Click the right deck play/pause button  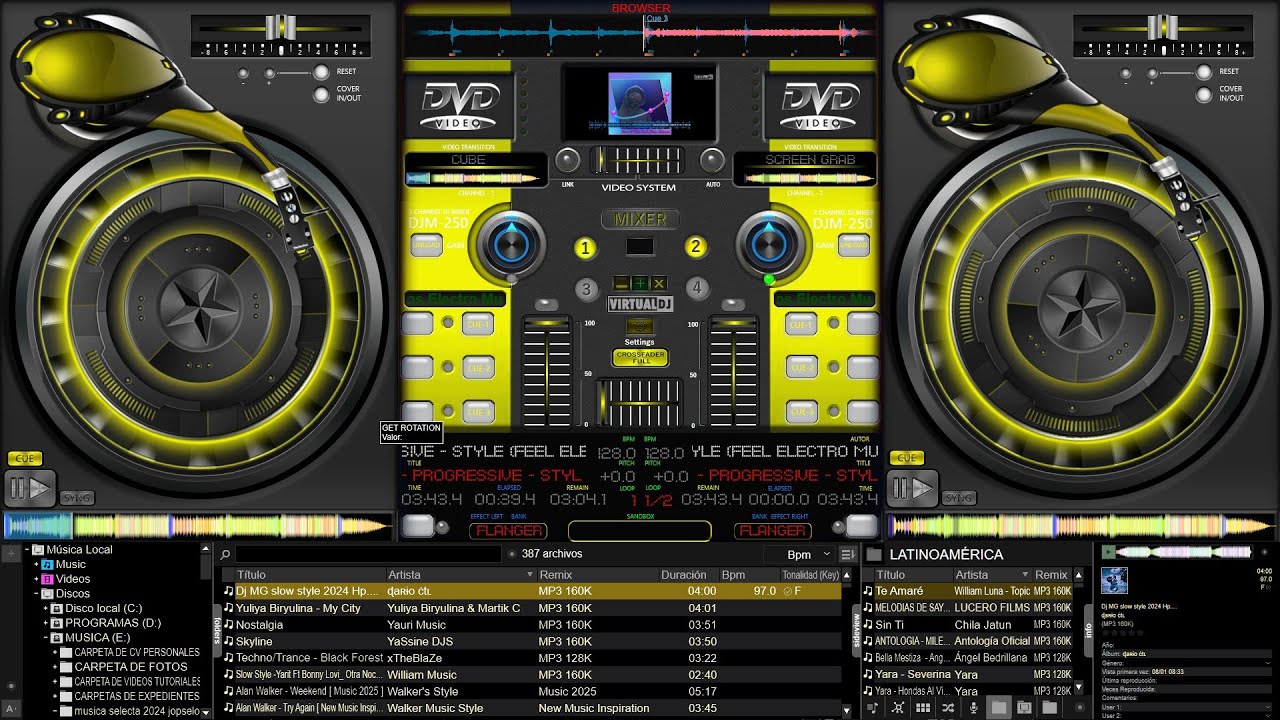pos(911,488)
